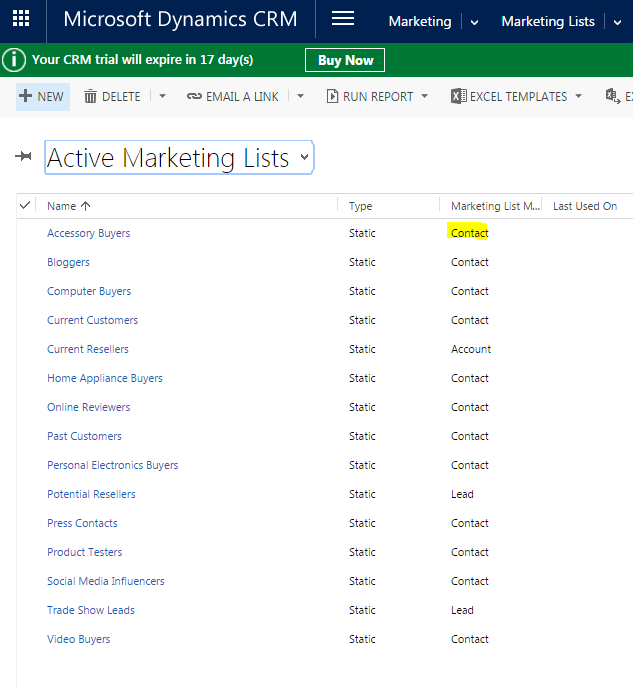Screen dimensions: 633x687
Task: Click the Delete trash can icon
Action: coord(90,96)
